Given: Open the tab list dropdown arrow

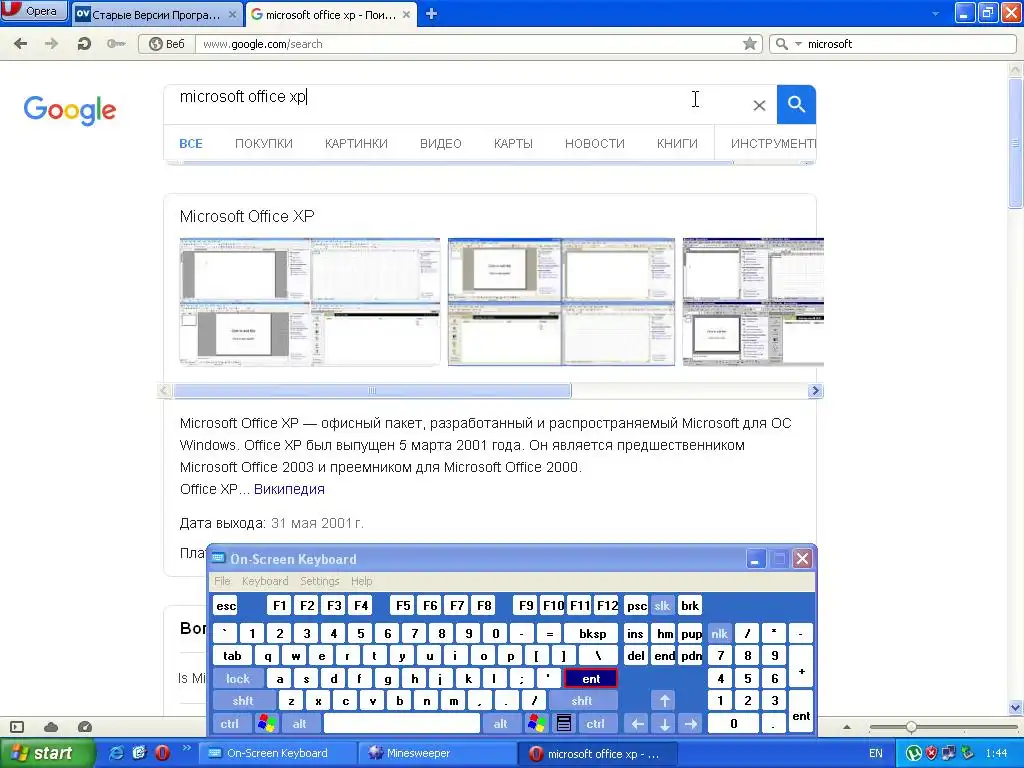Looking at the screenshot, I should pos(935,14).
